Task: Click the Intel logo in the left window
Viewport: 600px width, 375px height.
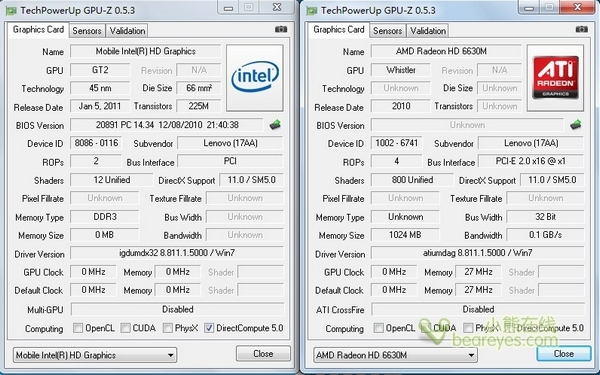Action: point(255,78)
